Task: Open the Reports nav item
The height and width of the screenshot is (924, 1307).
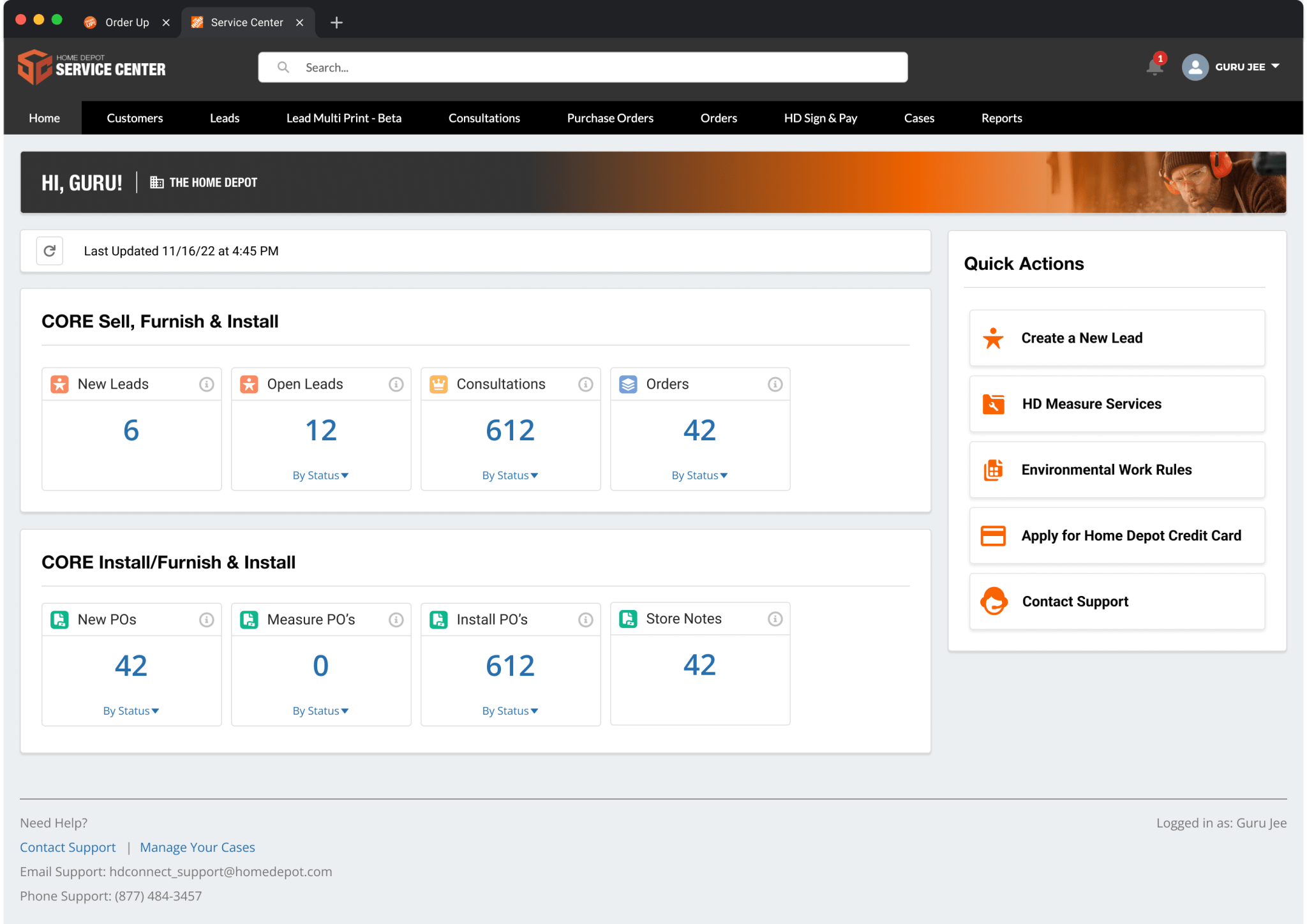Action: pyautogui.click(x=1001, y=118)
